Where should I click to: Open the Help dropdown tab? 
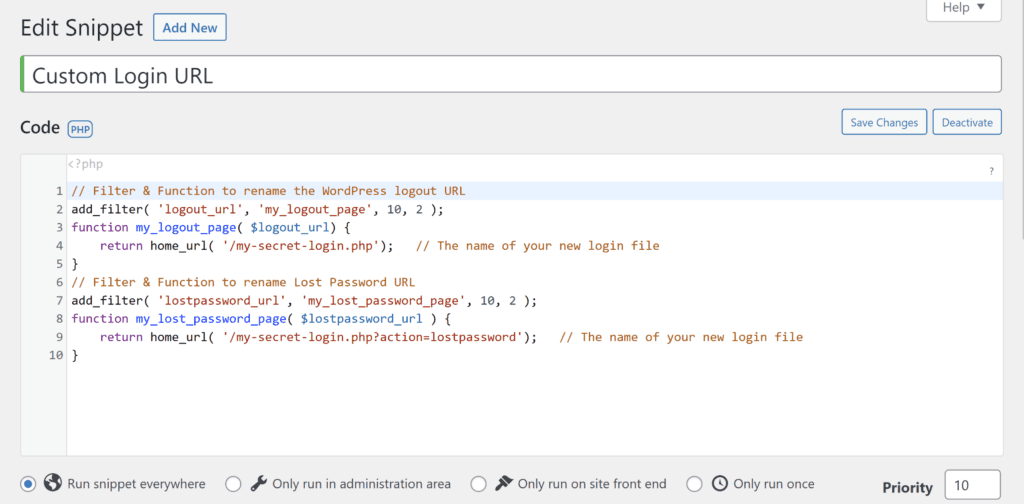pos(963,8)
